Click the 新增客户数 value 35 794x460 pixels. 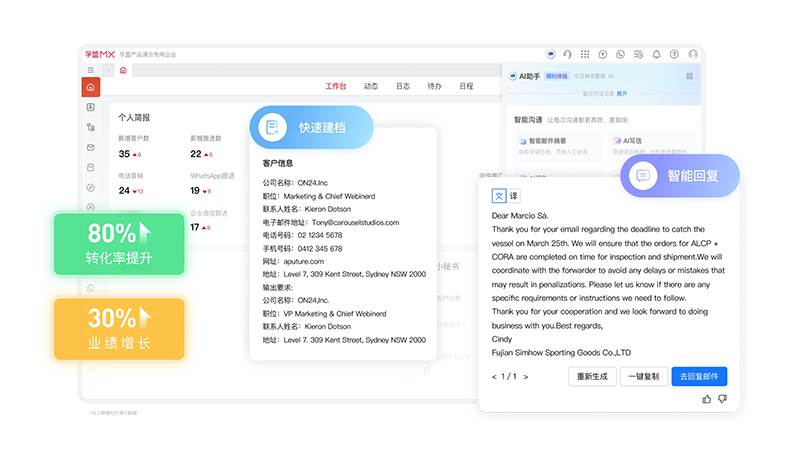(x=124, y=154)
